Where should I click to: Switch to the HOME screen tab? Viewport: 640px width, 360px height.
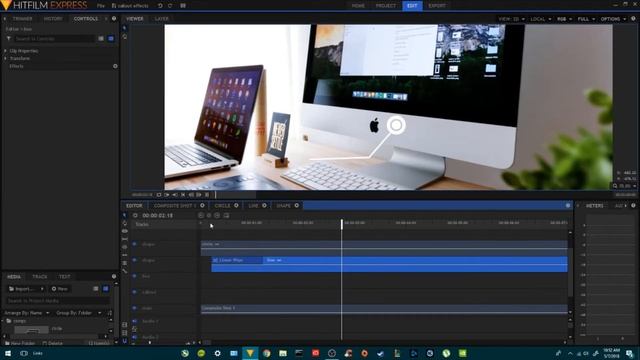point(358,6)
